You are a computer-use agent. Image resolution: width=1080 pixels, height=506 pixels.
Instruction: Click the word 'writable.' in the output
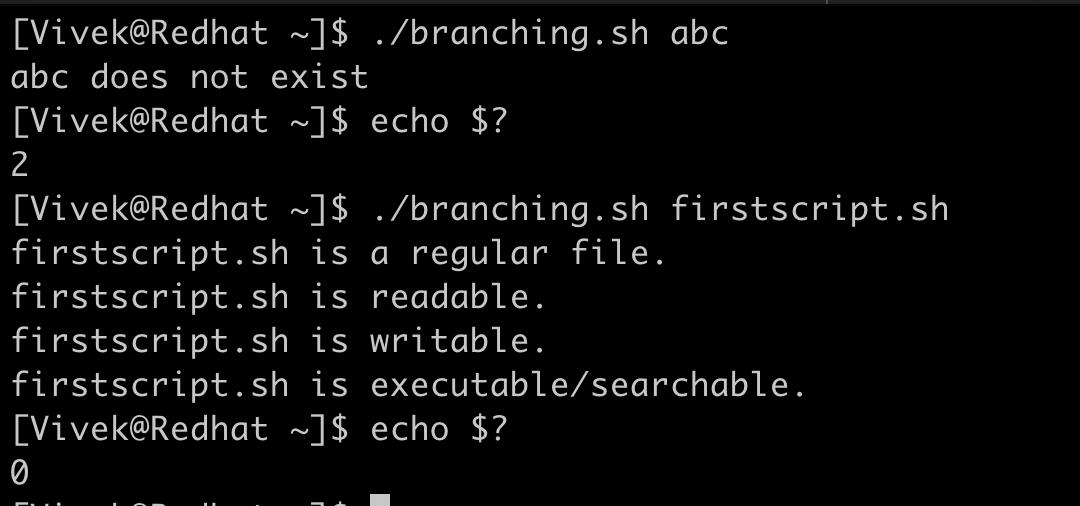point(459,341)
